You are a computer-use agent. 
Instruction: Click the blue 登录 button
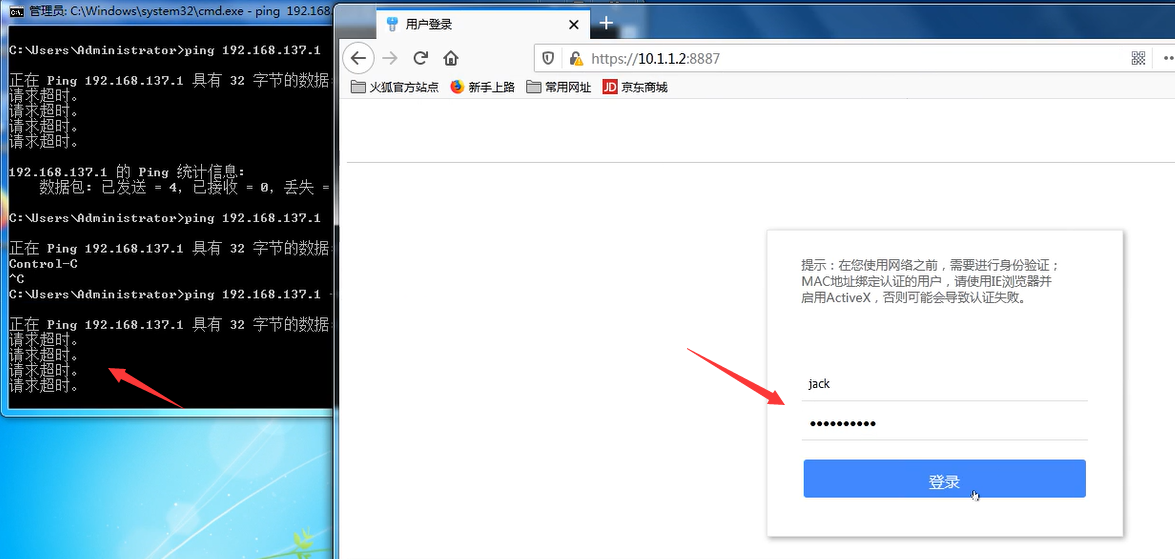pyautogui.click(x=944, y=479)
